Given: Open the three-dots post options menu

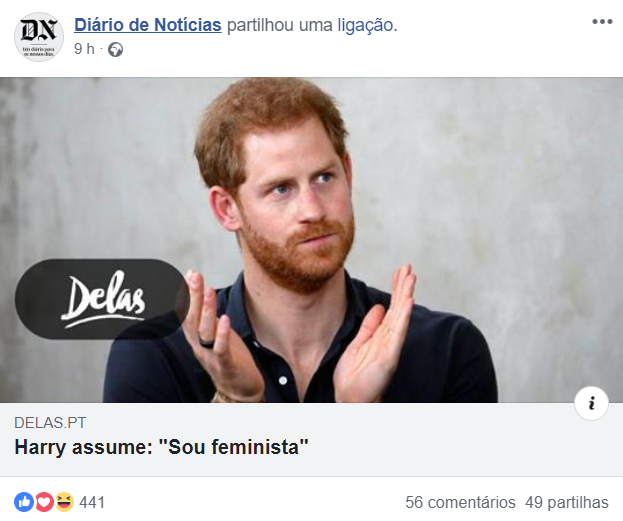Looking at the screenshot, I should pos(602,21).
